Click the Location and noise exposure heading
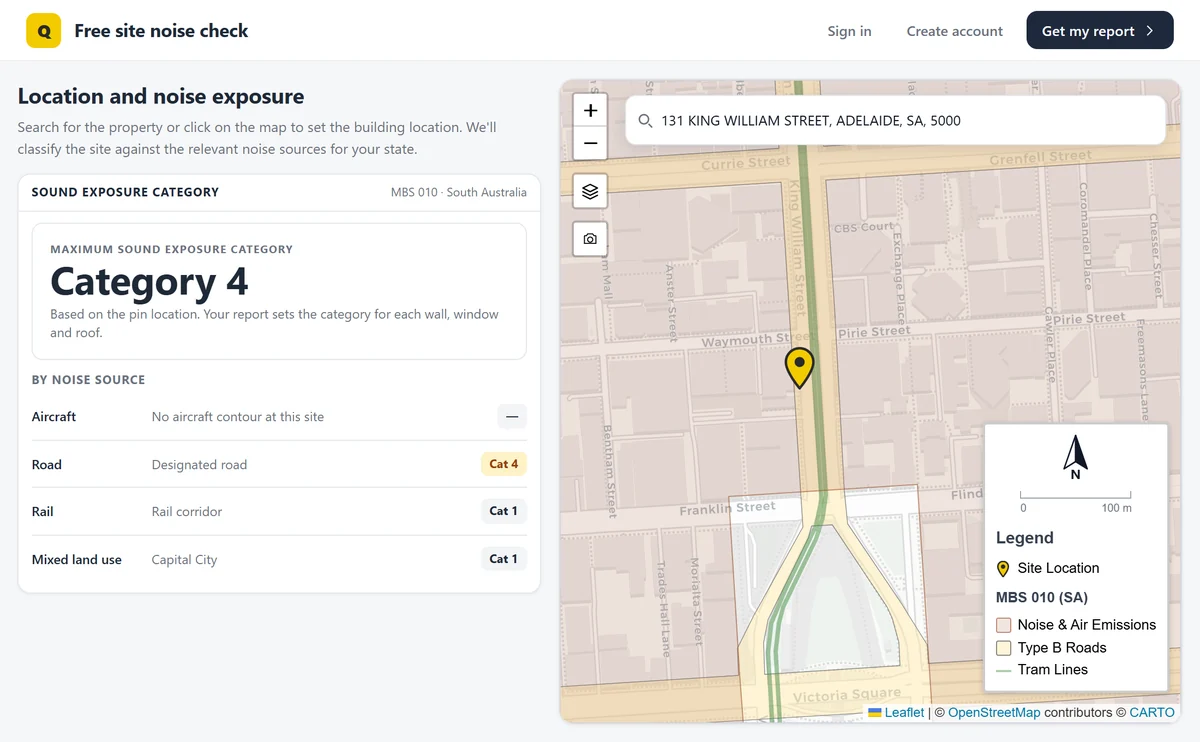Screen dimensions: 1200x742 (x=161, y=97)
